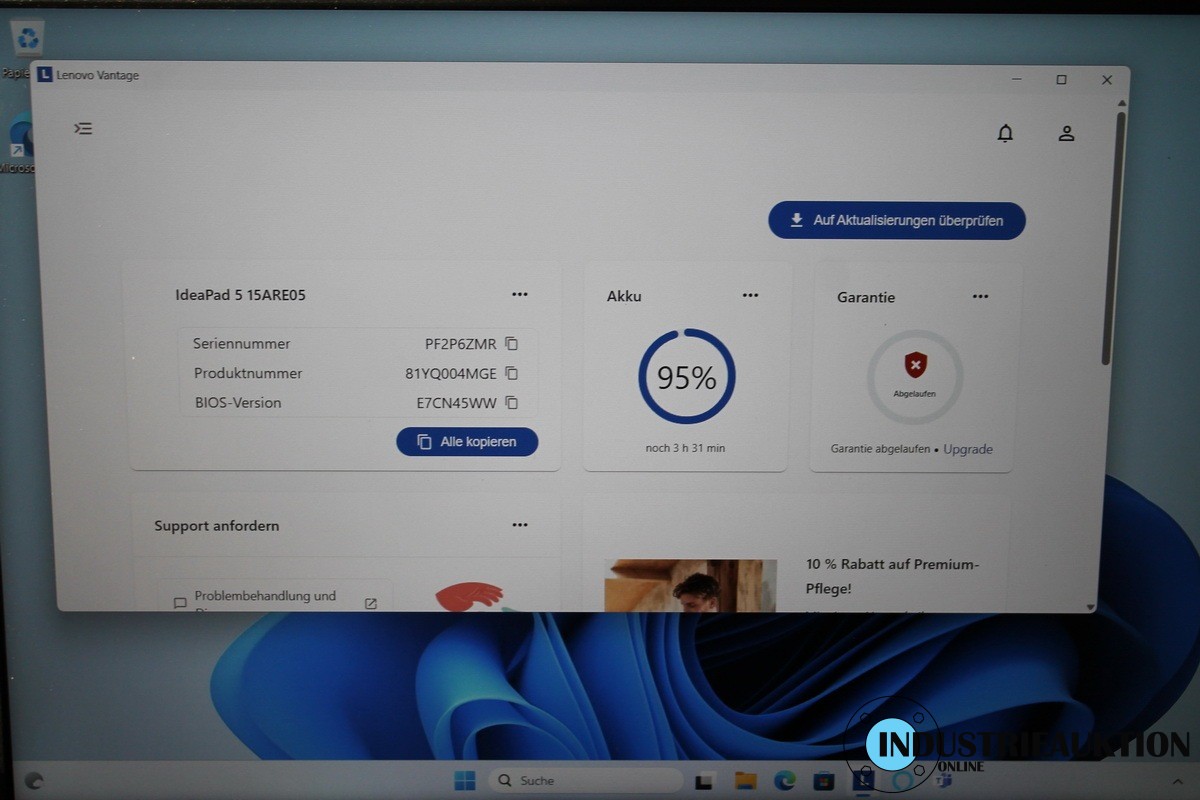The image size is (1200, 800).
Task: Open Task View from the taskbar
Action: (x=705, y=781)
